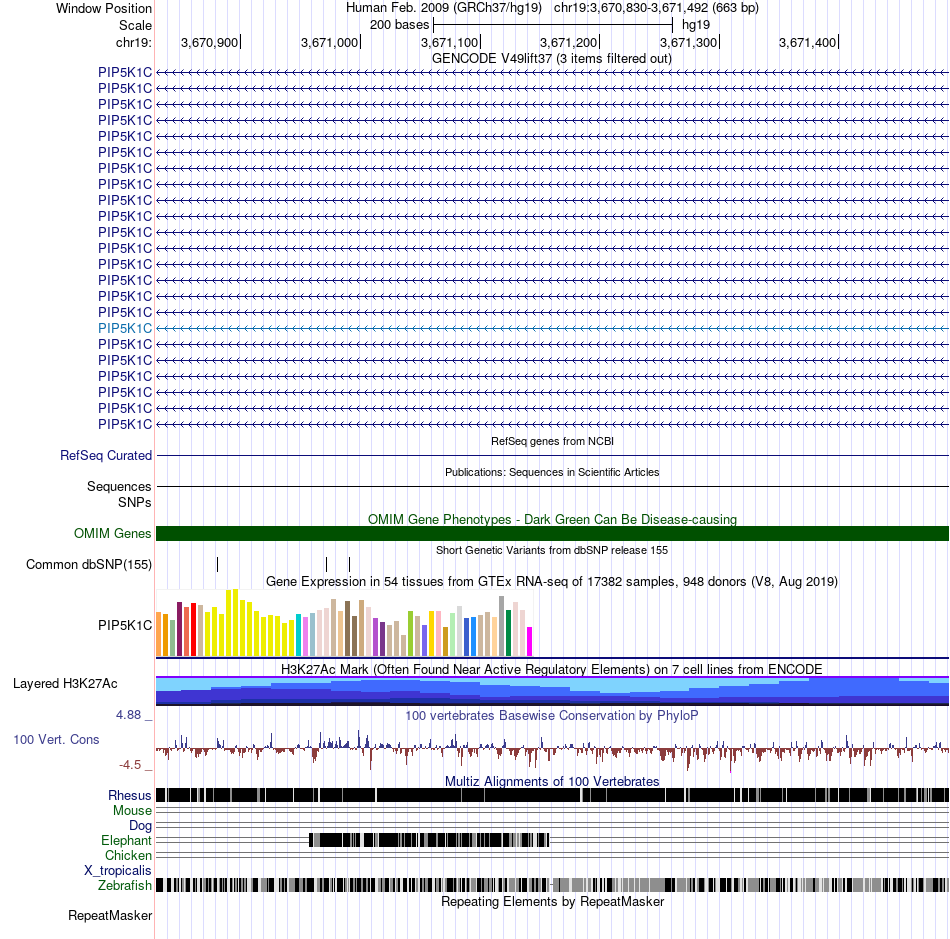
Task: Click the SNPs track label
Action: pyautogui.click(x=135, y=502)
